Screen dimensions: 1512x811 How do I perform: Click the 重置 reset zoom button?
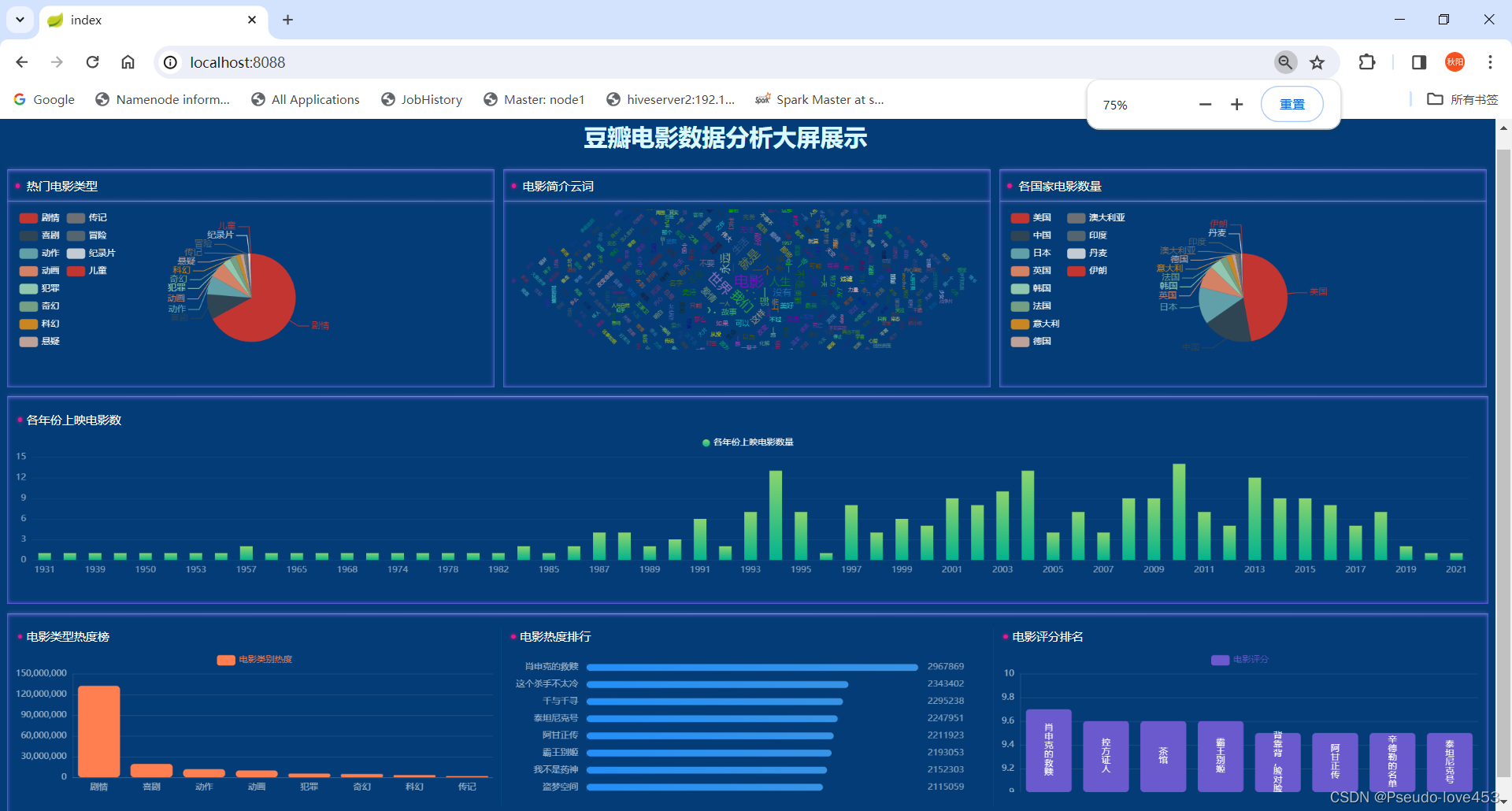click(x=1291, y=105)
